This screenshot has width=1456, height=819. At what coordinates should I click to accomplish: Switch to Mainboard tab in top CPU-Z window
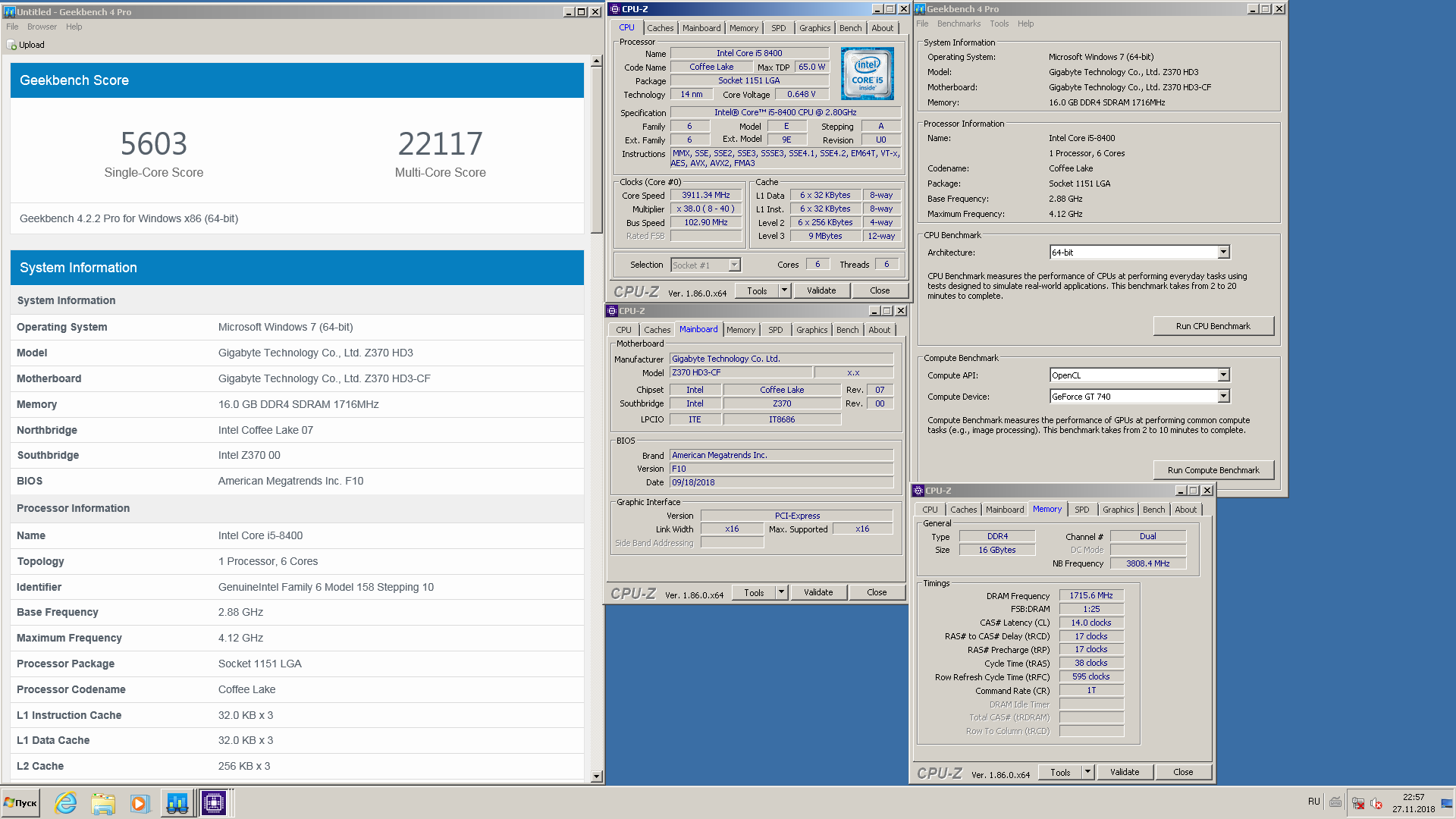tap(701, 28)
